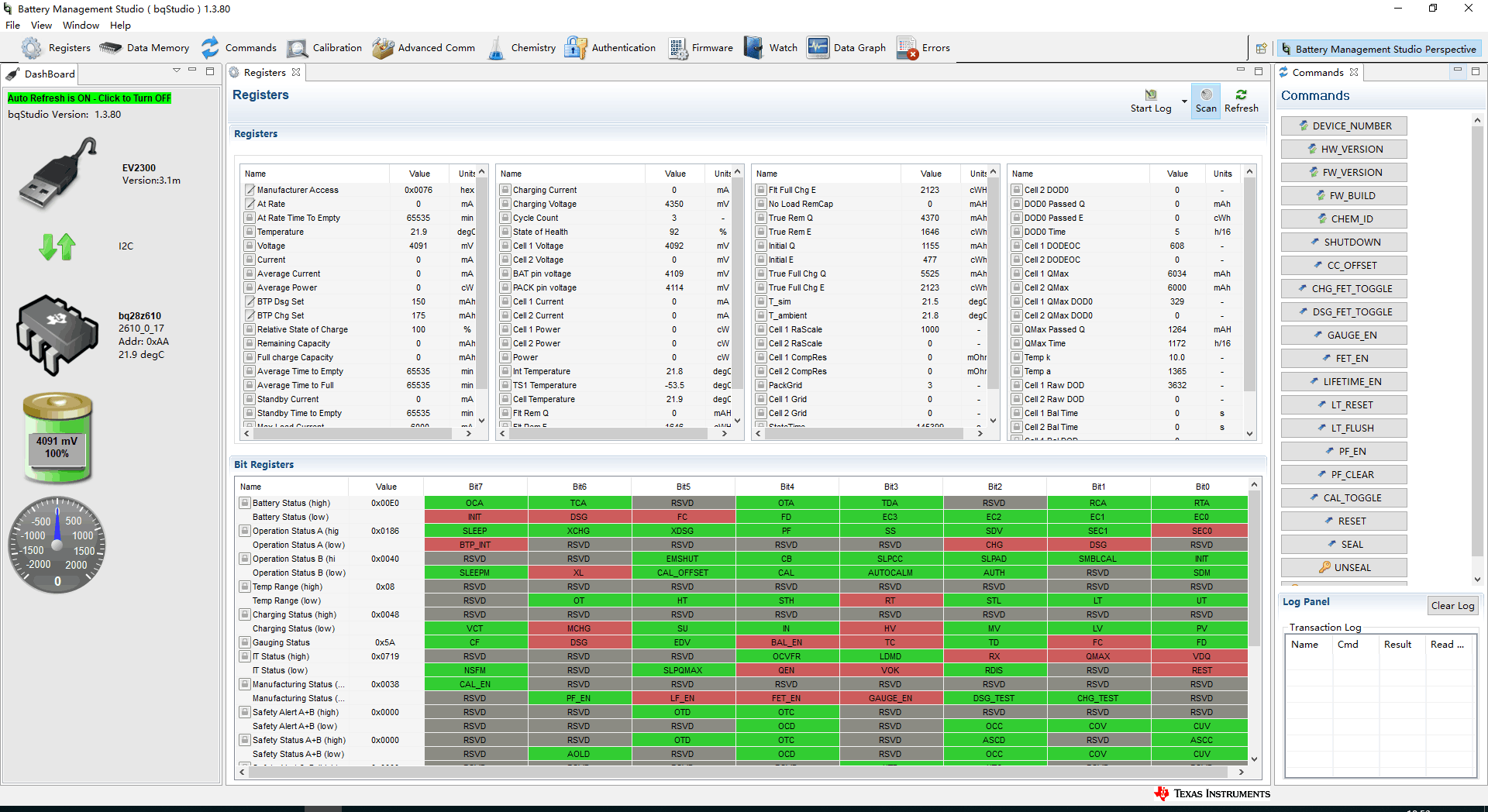Open the File menu
The width and height of the screenshot is (1488, 812).
12,26
